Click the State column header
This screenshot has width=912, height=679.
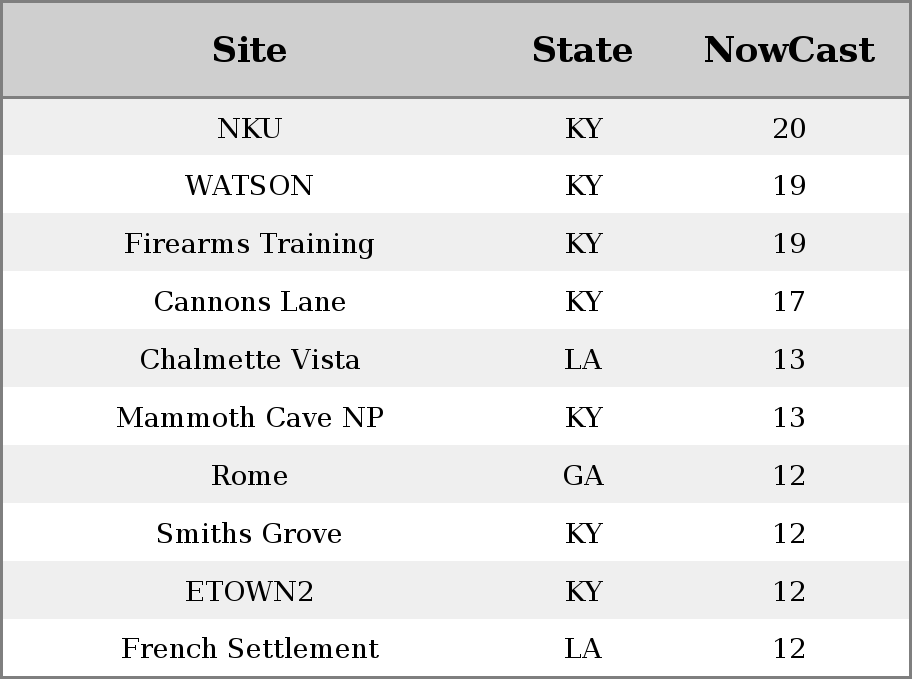582,49
